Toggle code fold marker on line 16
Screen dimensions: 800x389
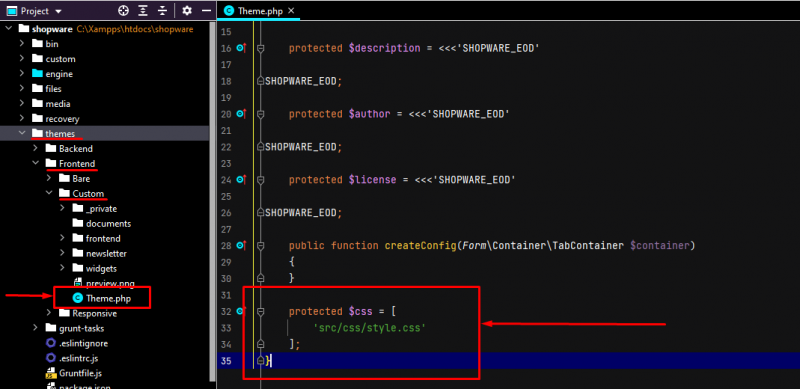[x=260, y=48]
